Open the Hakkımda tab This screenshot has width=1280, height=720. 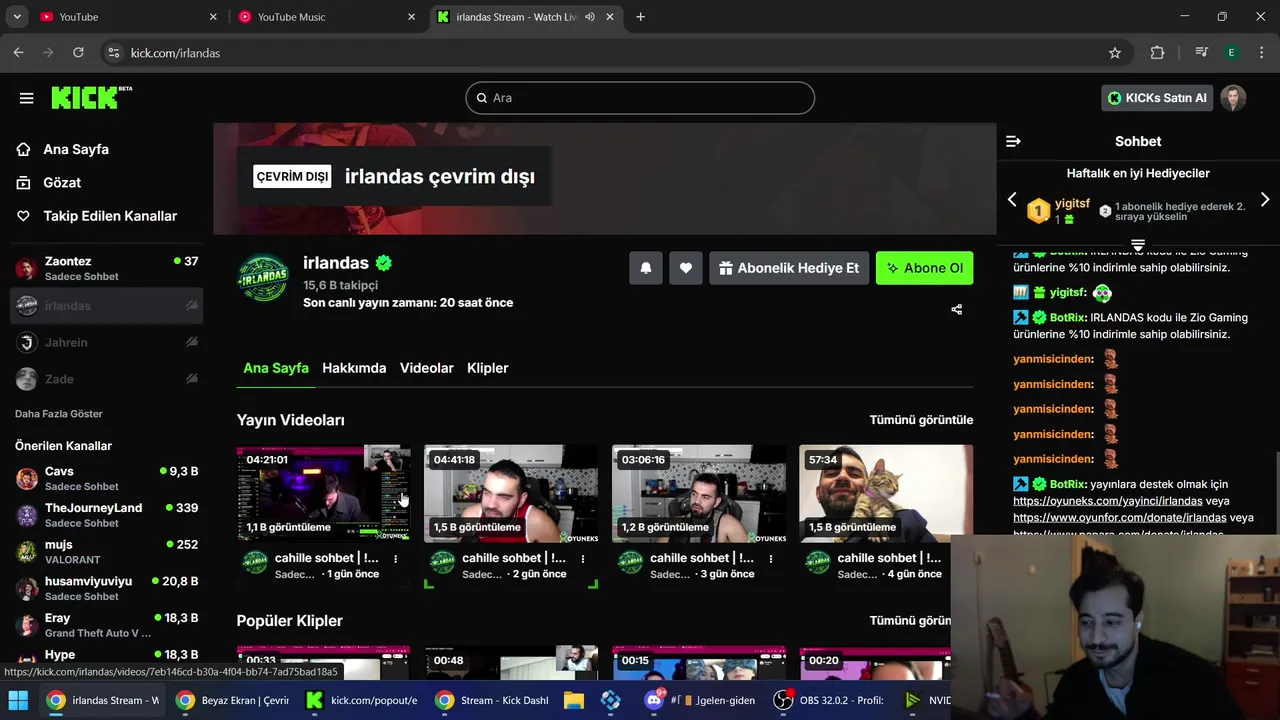[354, 368]
